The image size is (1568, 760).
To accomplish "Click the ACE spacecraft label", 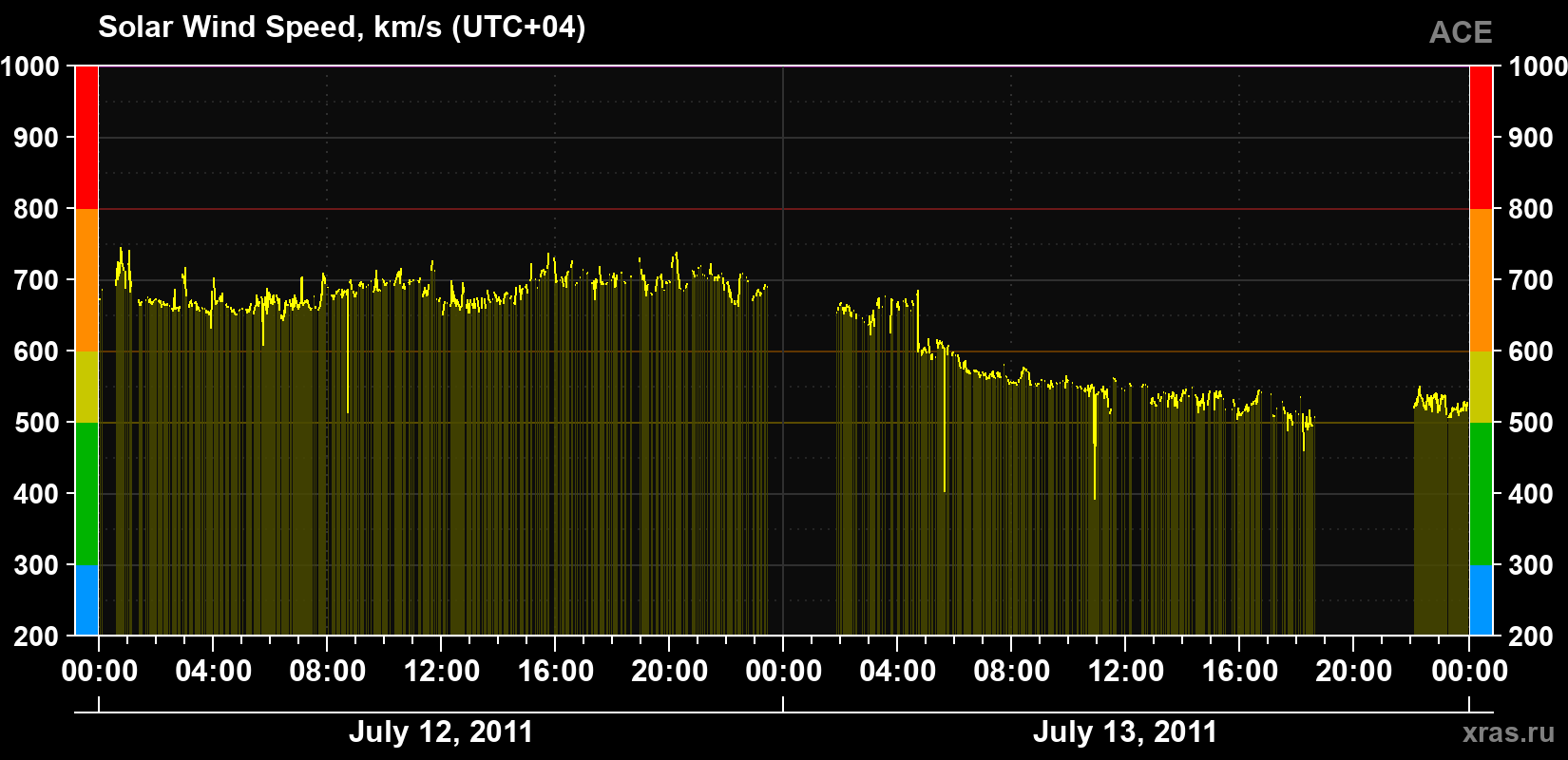I will pyautogui.click(x=1461, y=33).
